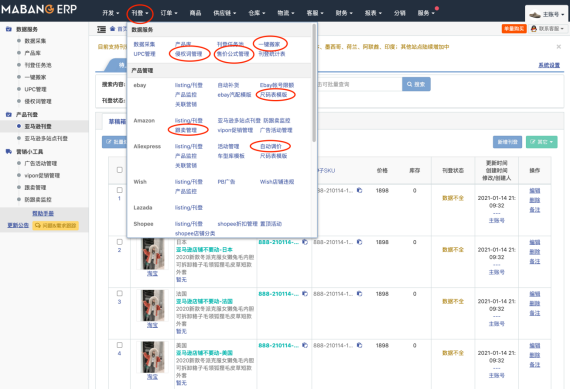Open product thumbnail in row 4

[153, 357]
